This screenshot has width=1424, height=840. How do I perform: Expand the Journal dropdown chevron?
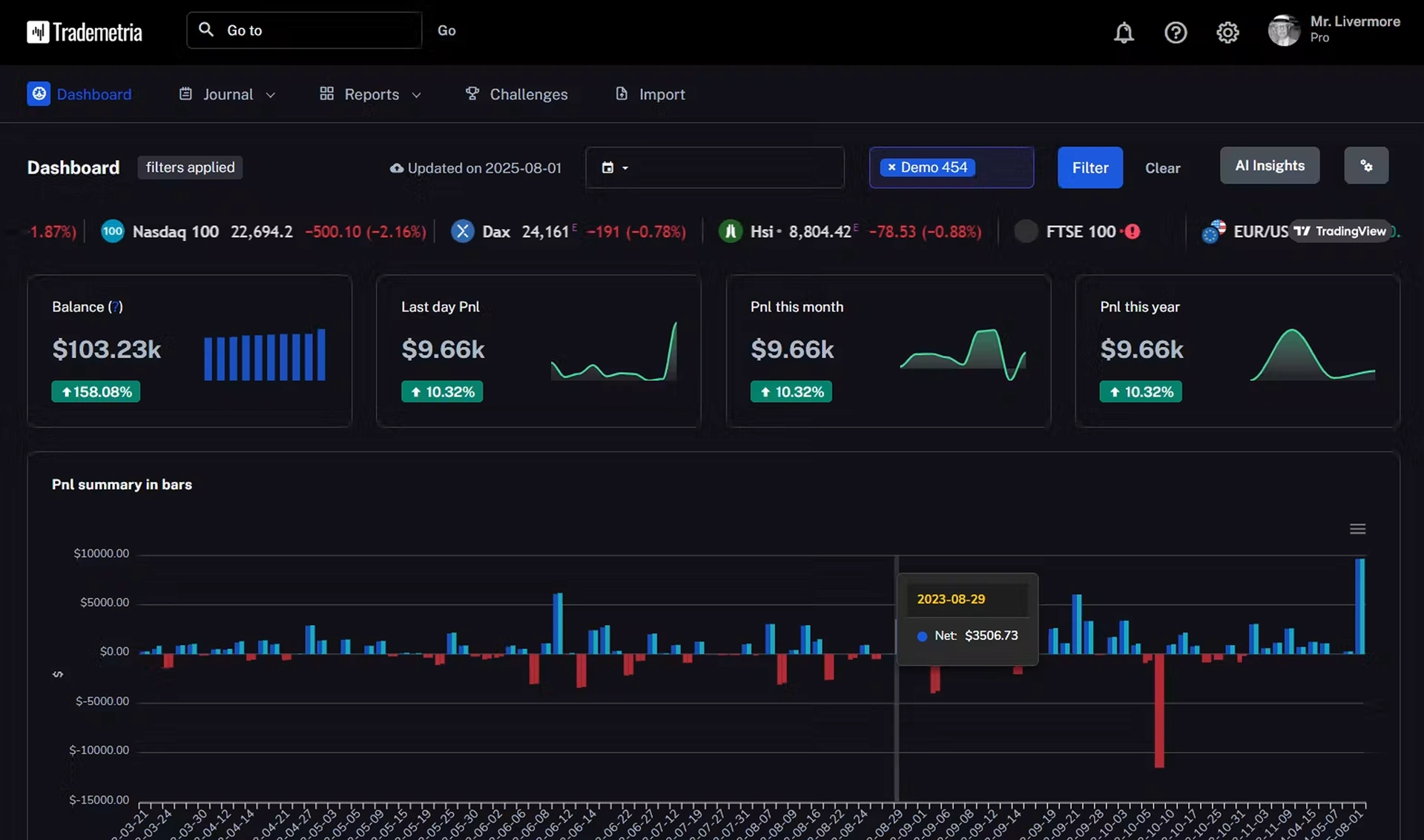270,95
